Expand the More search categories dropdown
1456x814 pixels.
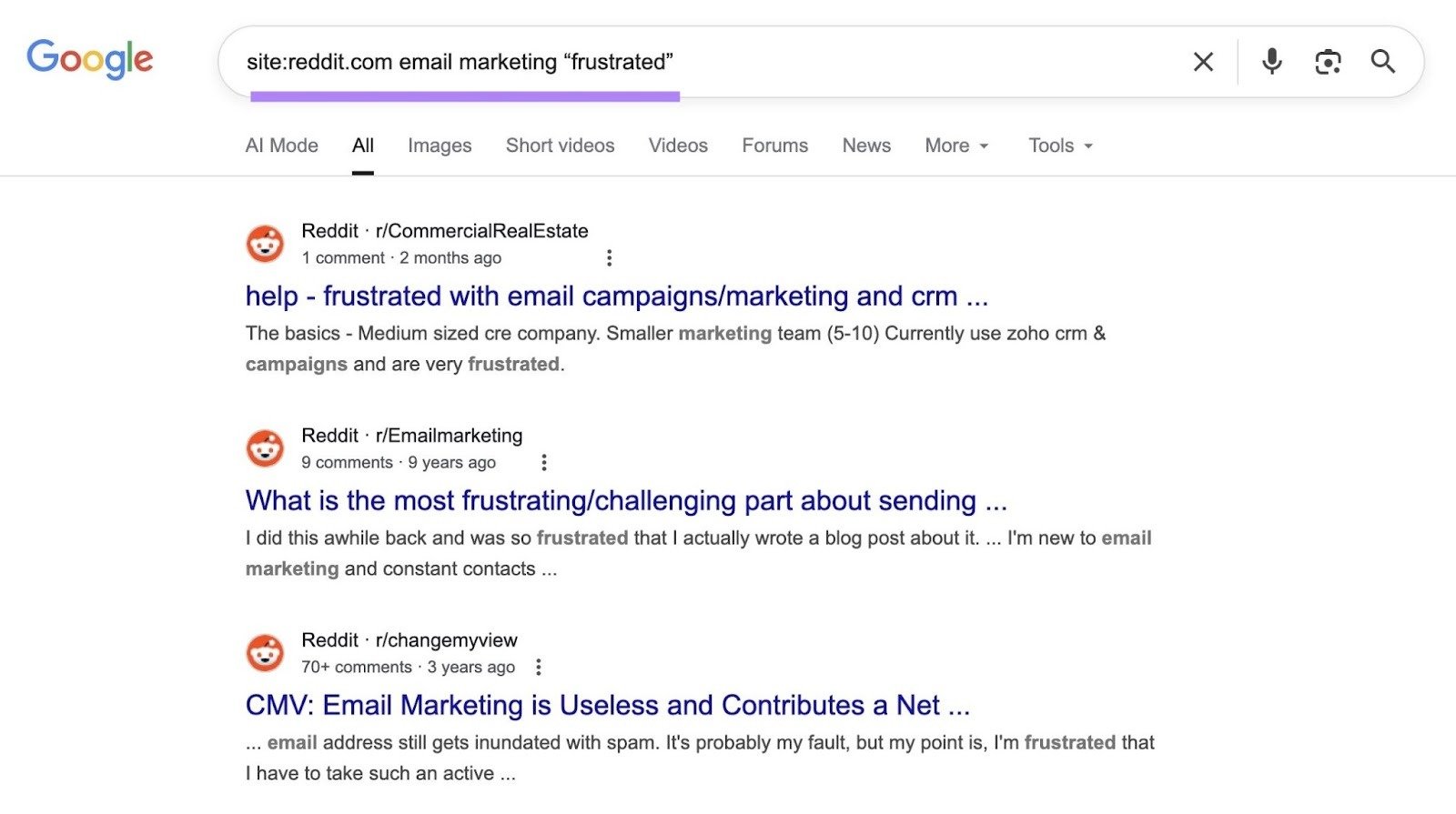point(955,146)
